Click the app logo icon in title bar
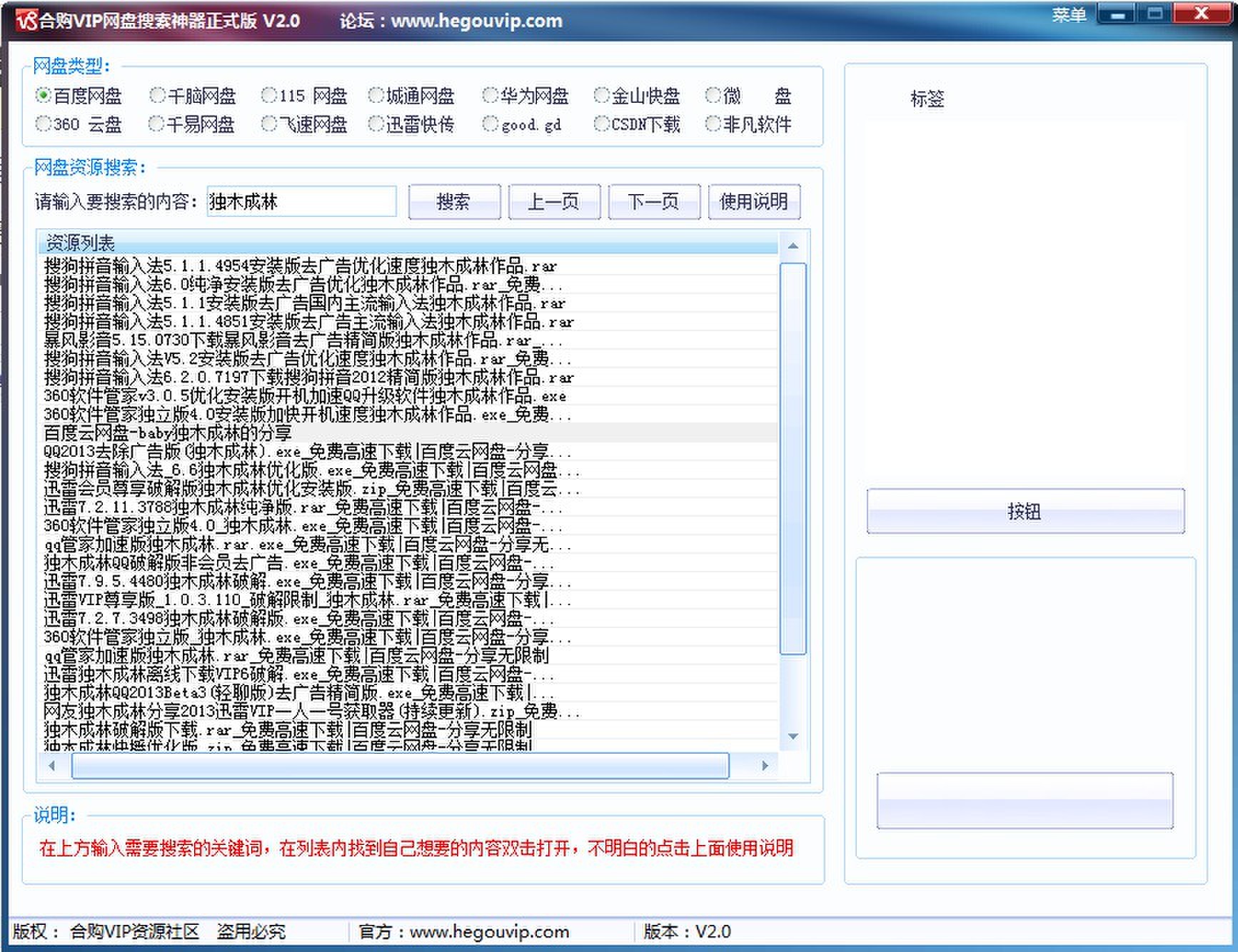 coord(26,19)
